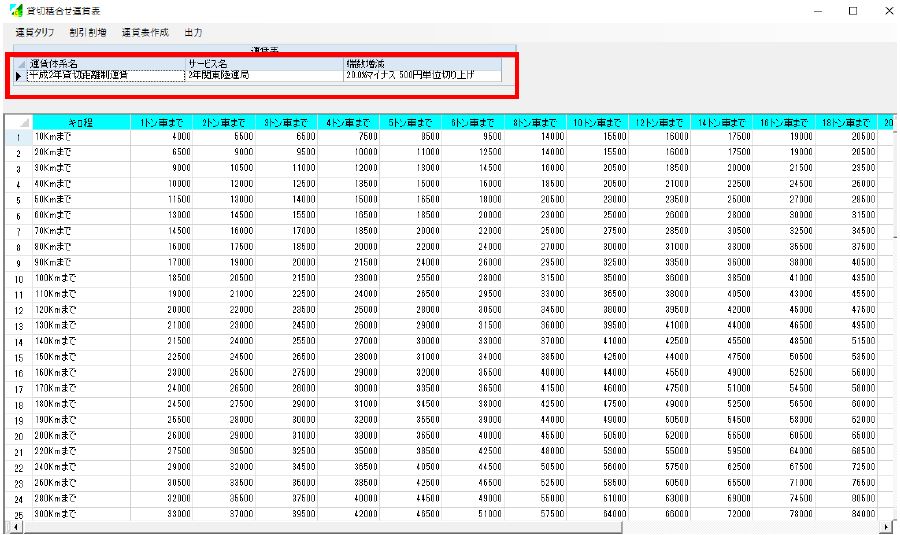
Task: Open the 出力 menu
Action: pos(193,33)
